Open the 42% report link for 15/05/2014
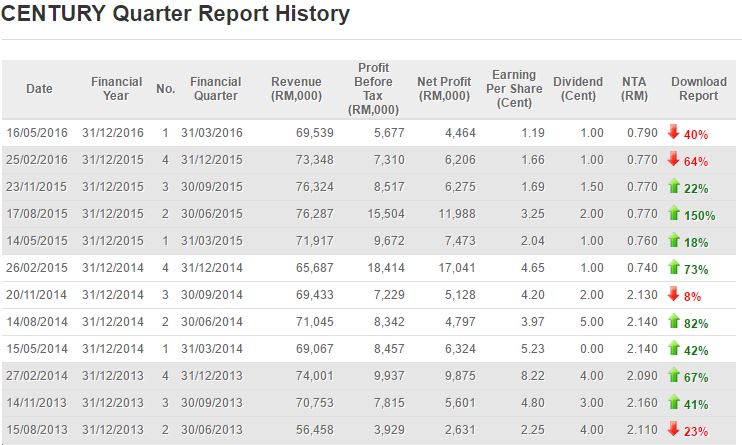This screenshot has width=742, height=445. pos(696,350)
